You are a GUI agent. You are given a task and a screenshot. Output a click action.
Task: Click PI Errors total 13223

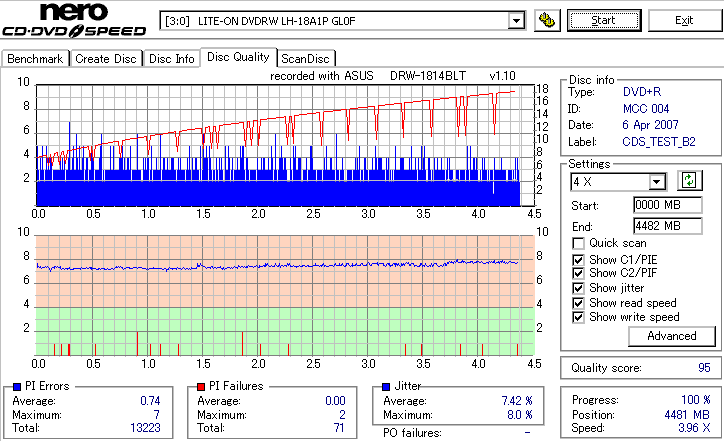(145, 428)
